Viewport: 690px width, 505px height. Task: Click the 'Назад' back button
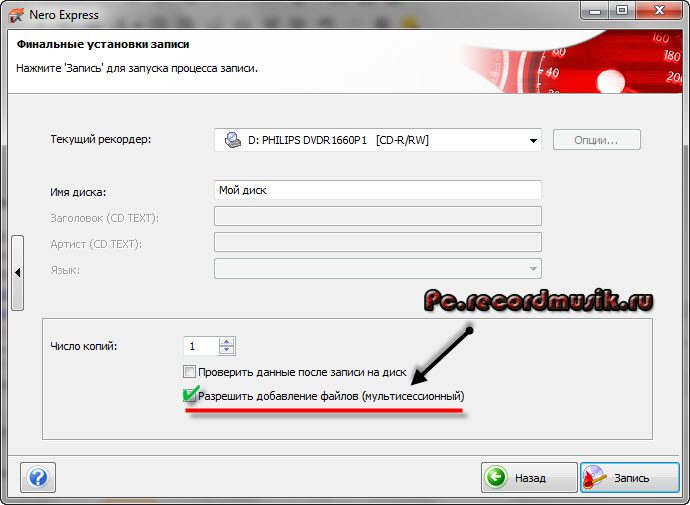pos(529,477)
